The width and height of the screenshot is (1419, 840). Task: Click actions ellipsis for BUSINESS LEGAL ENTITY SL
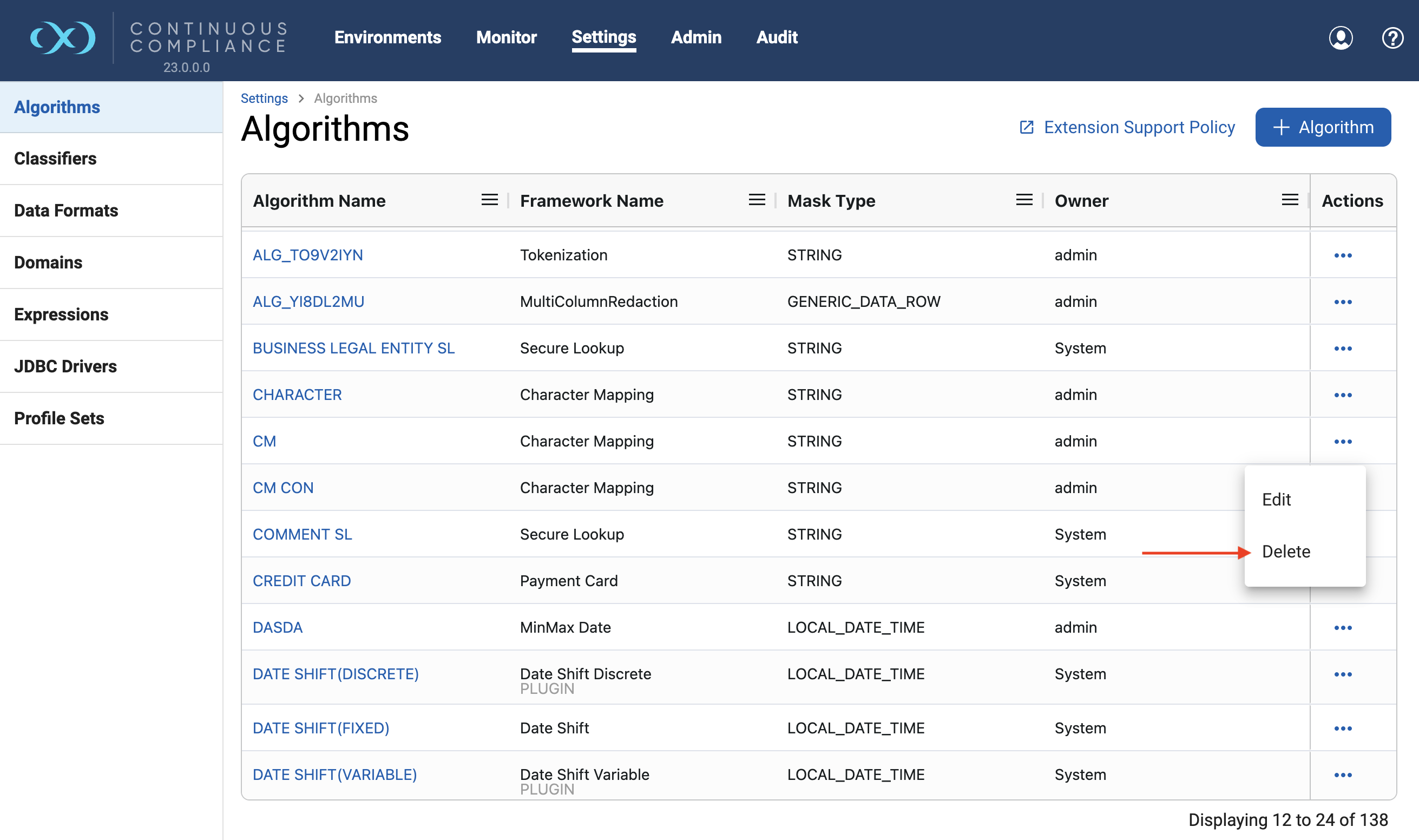(1343, 349)
